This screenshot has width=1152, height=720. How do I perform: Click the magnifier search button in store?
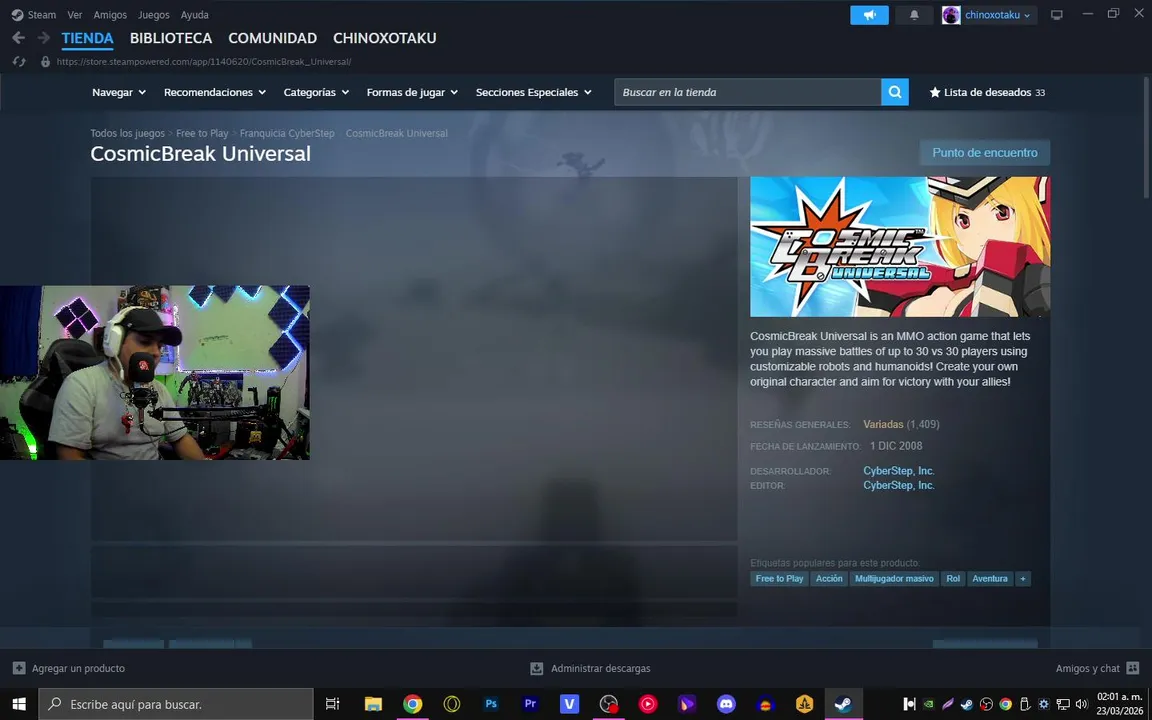click(895, 92)
